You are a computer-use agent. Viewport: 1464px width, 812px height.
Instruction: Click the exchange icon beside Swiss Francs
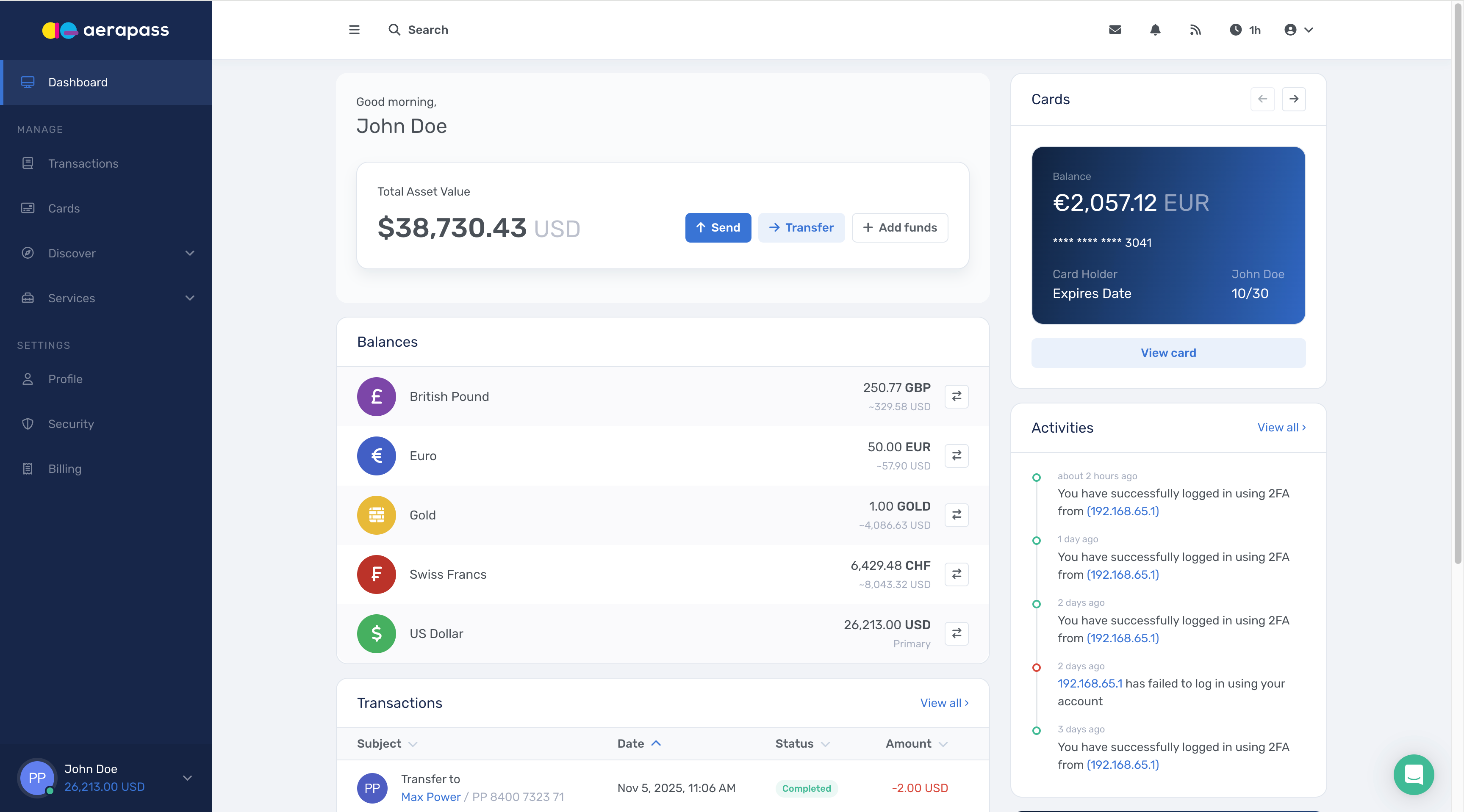point(957,574)
